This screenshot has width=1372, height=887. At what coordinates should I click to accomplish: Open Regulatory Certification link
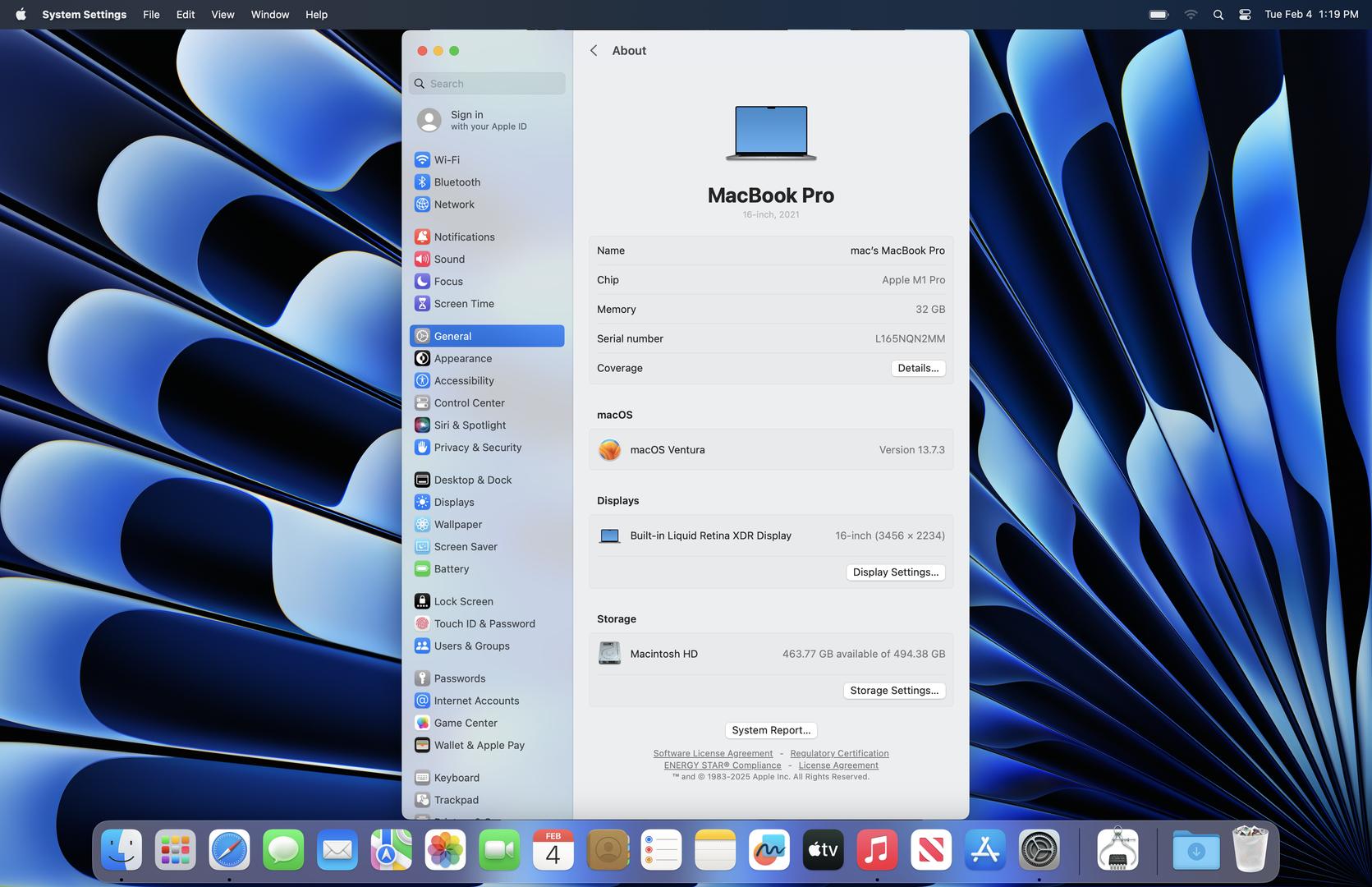point(839,753)
